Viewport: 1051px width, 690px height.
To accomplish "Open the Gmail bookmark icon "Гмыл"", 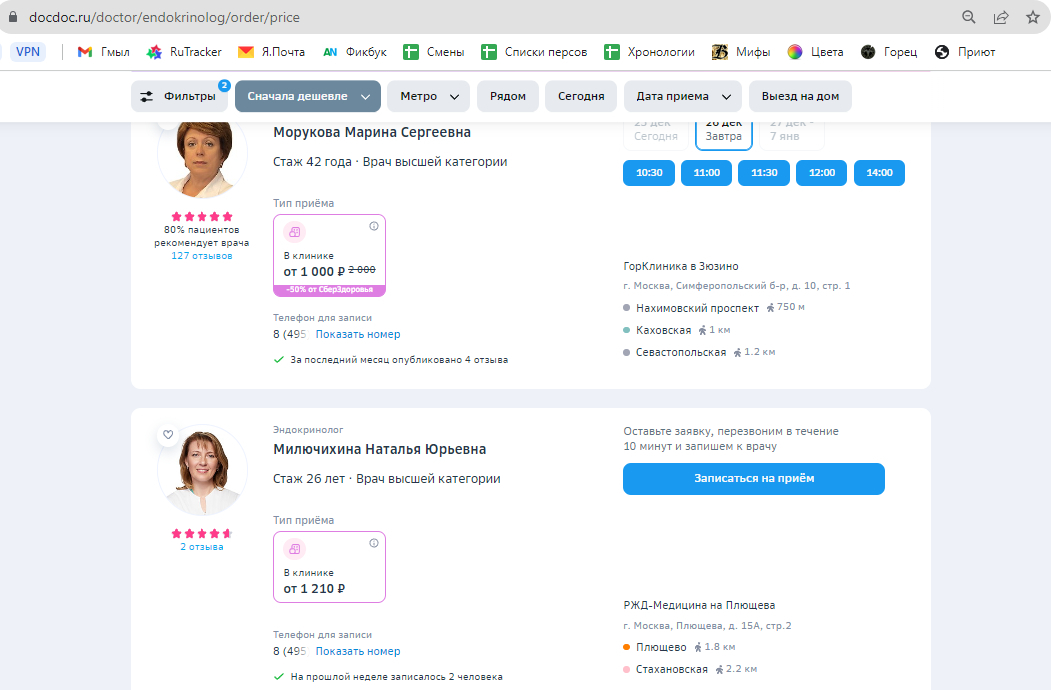I will [x=84, y=52].
